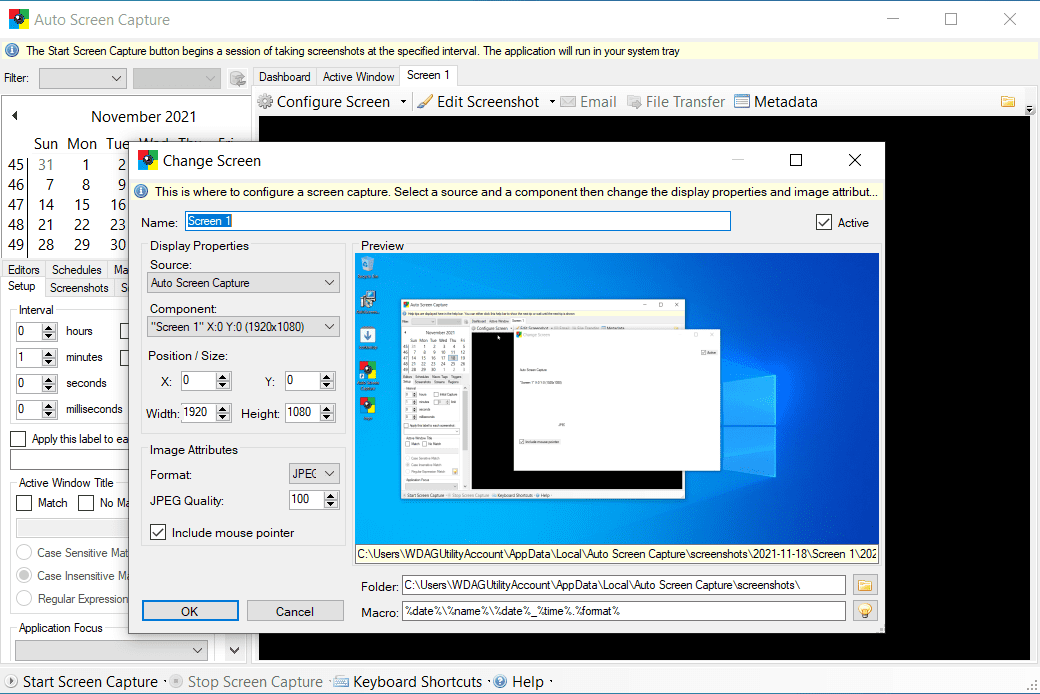Increase the JPEG Quality spinner value
The width and height of the screenshot is (1040, 694).
pos(331,496)
